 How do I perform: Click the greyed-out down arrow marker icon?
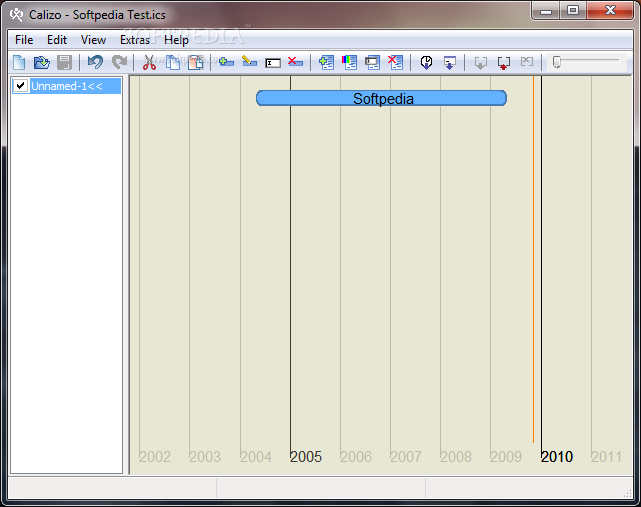[x=480, y=63]
